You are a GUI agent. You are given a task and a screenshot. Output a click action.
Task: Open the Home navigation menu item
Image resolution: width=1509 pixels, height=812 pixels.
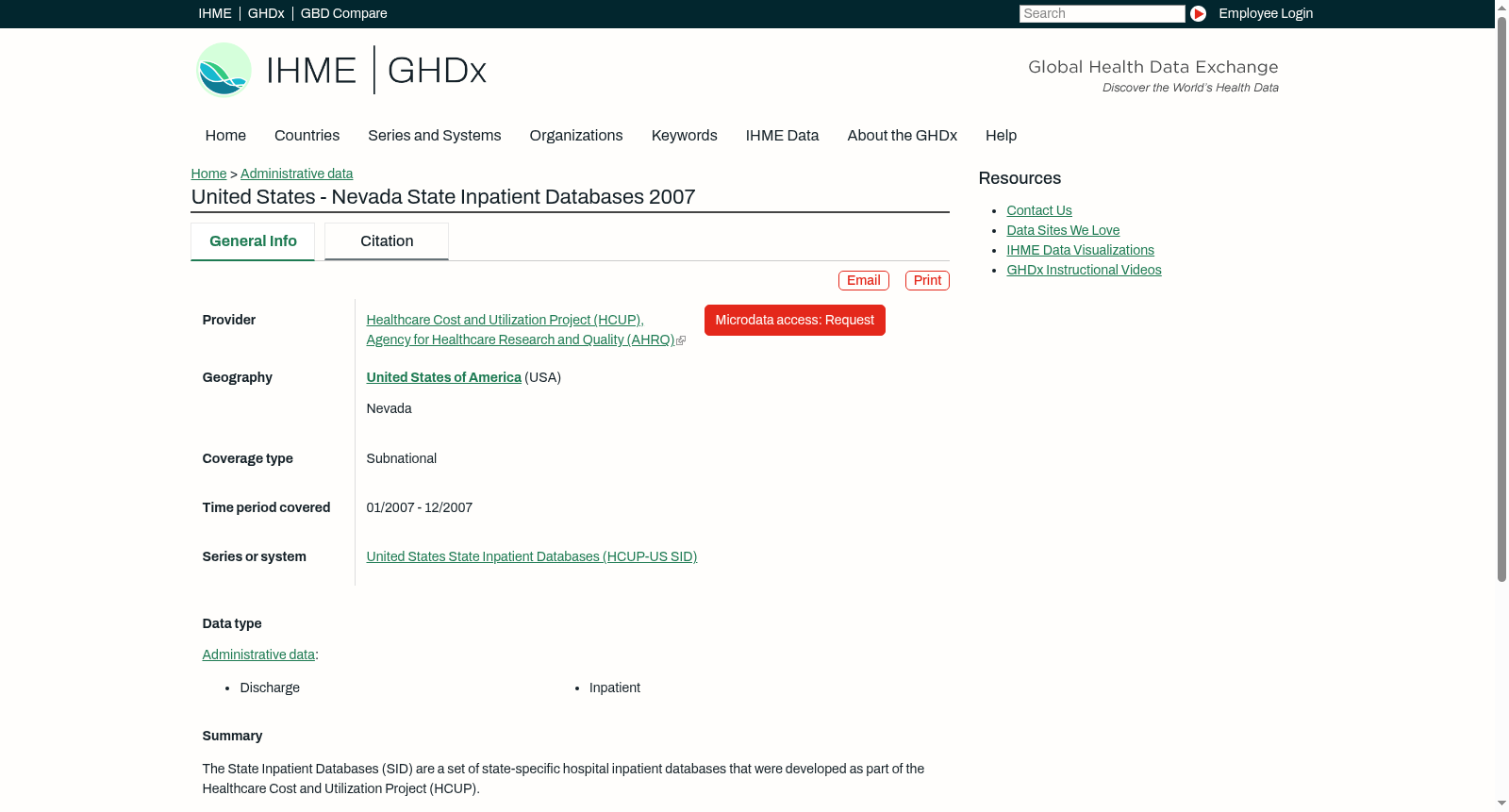pyautogui.click(x=225, y=136)
